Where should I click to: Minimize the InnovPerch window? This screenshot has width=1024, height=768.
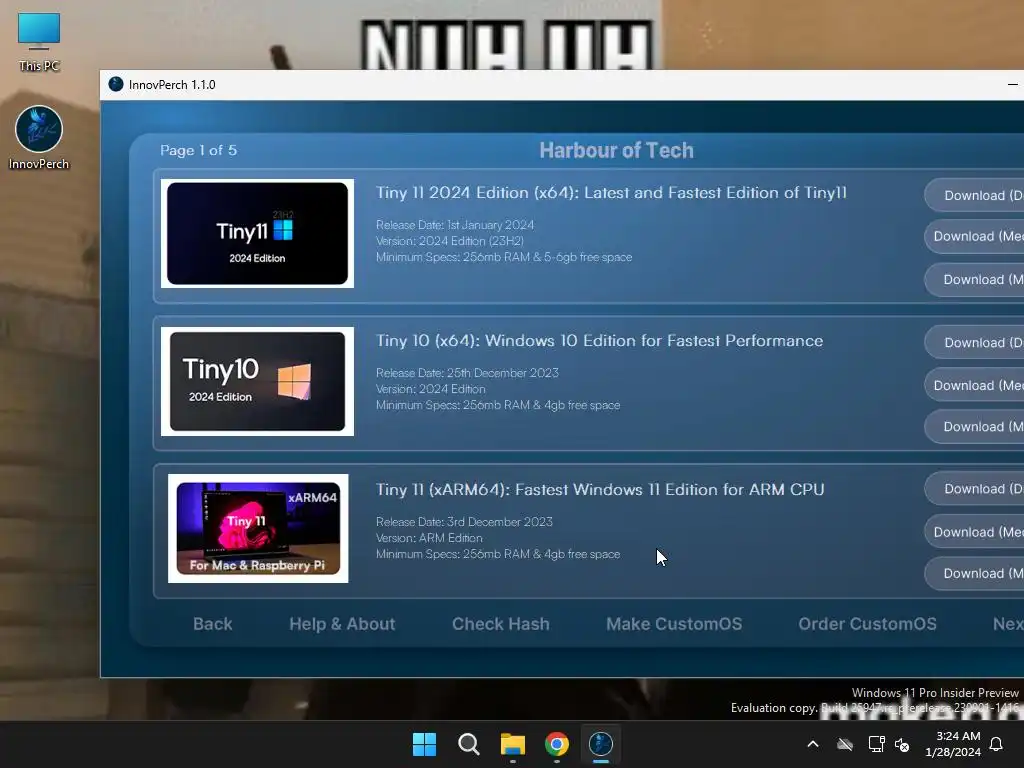coord(1012,84)
